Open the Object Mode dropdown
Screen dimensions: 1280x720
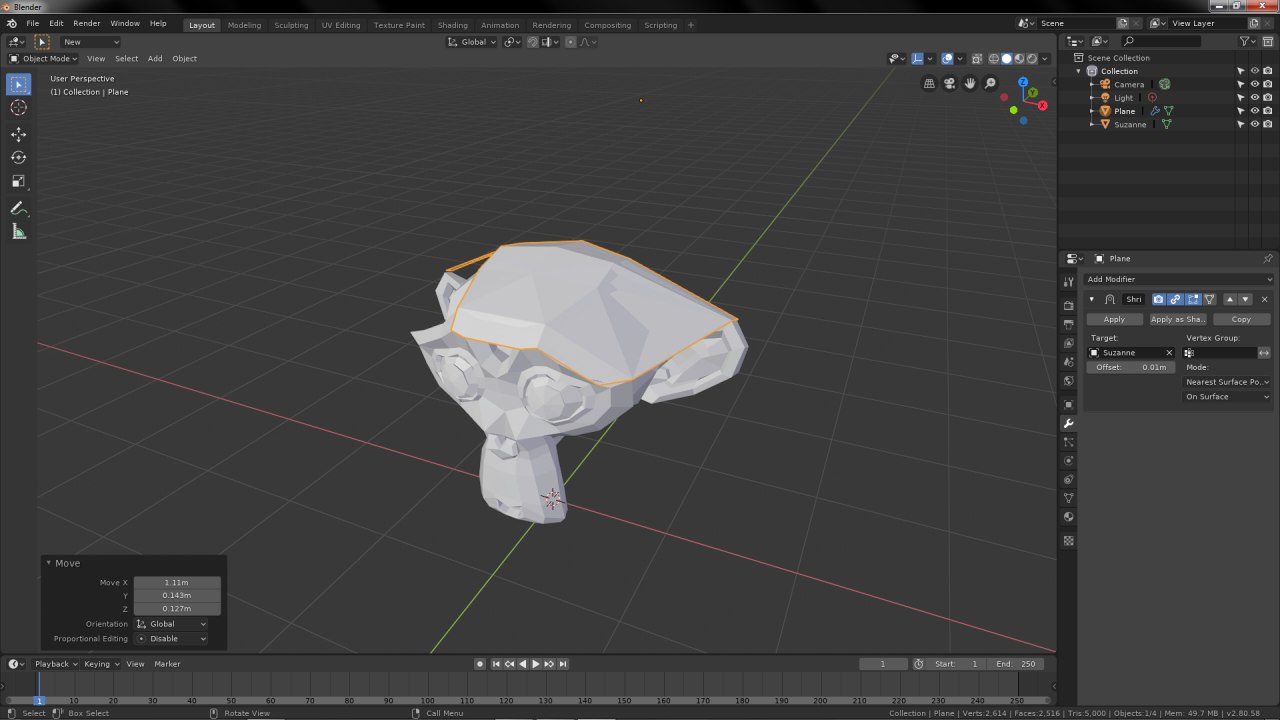43,58
